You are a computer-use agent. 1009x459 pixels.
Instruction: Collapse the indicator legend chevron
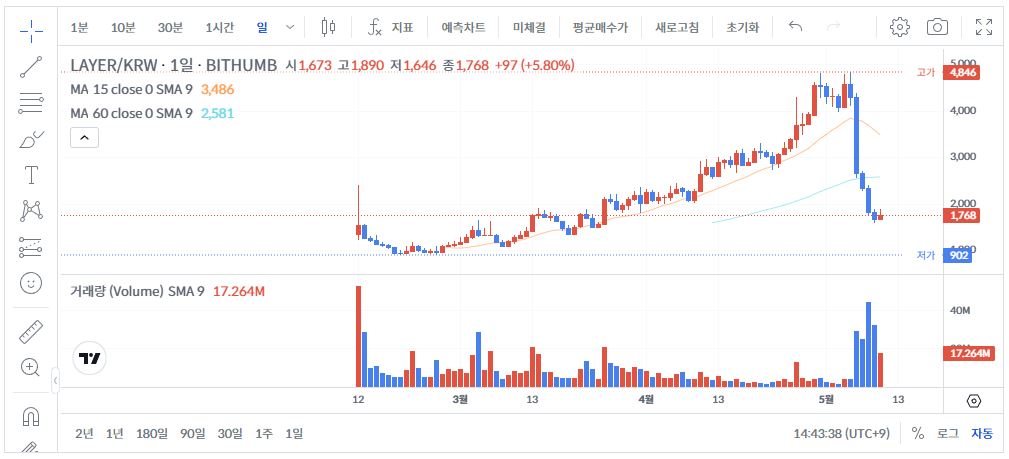tap(84, 137)
